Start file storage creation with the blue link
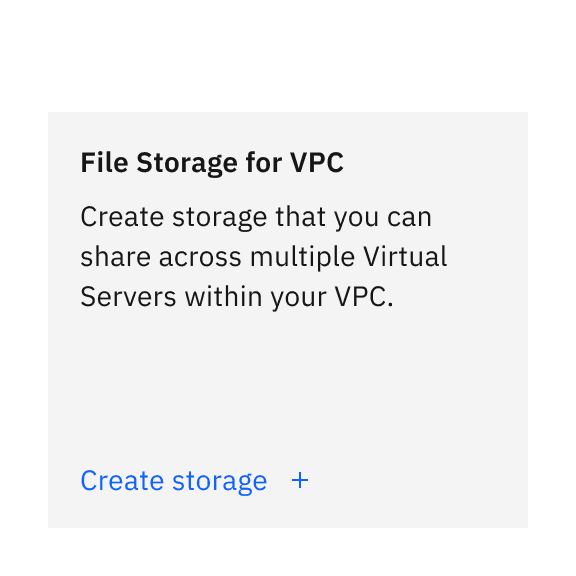 tap(173, 481)
